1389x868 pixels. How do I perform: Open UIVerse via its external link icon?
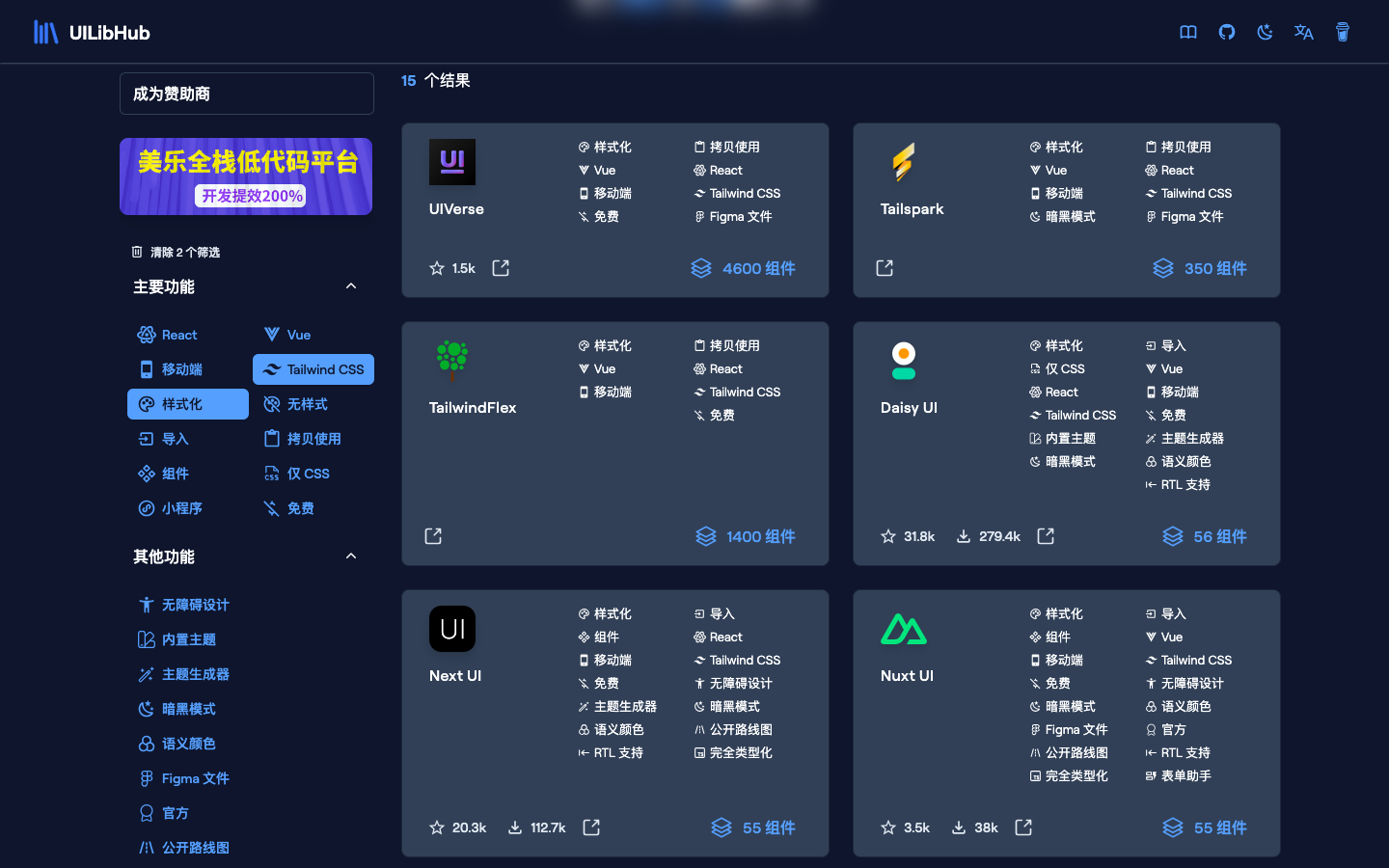(500, 268)
